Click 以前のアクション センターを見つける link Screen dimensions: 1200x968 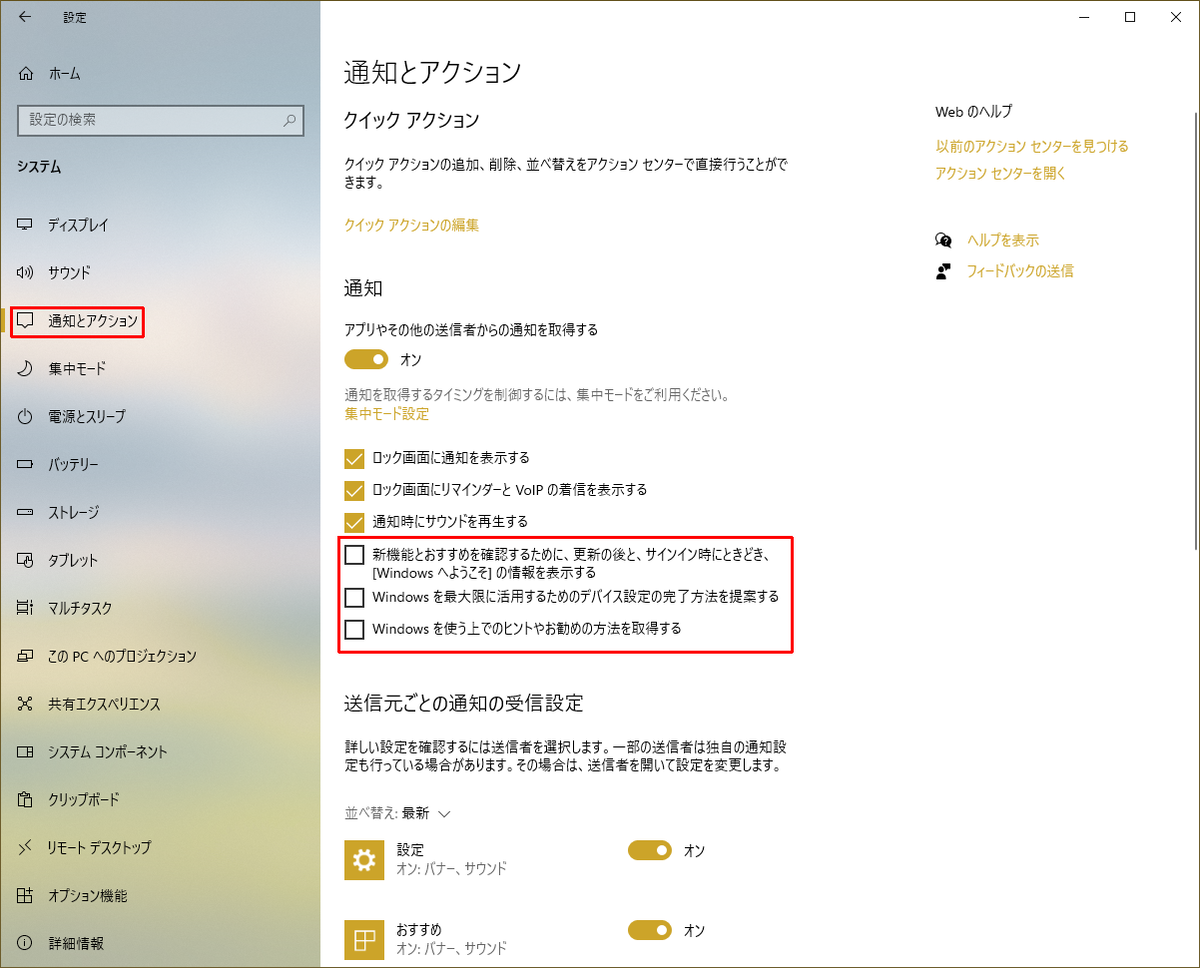(1032, 146)
